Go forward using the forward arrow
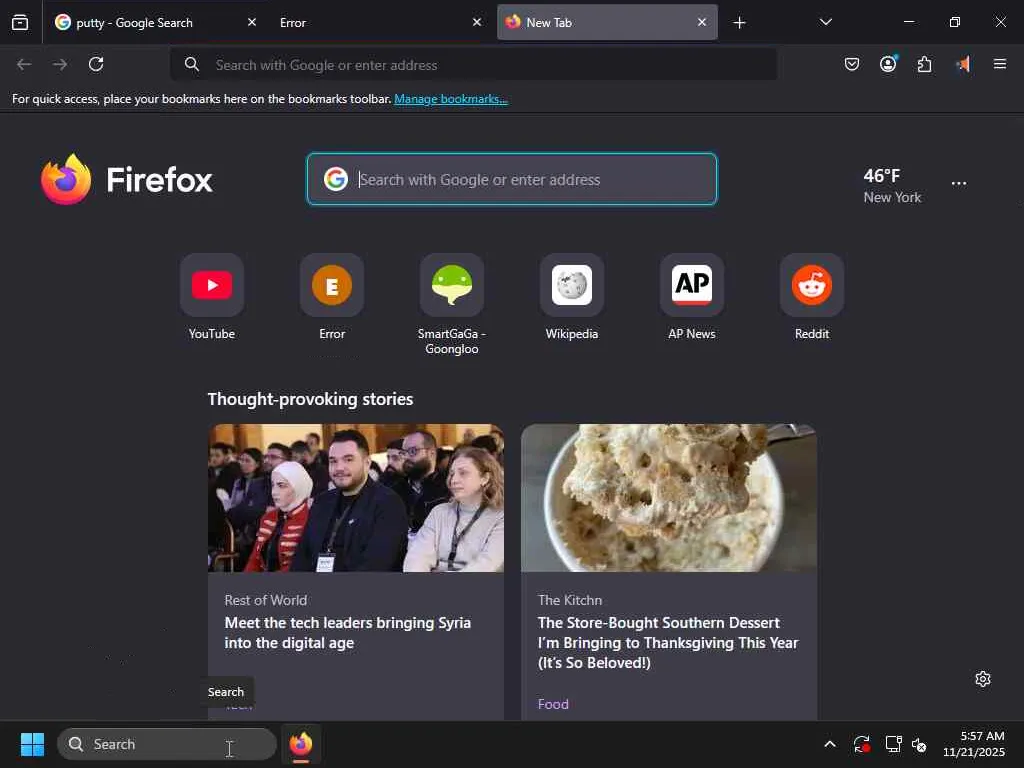 coord(60,64)
